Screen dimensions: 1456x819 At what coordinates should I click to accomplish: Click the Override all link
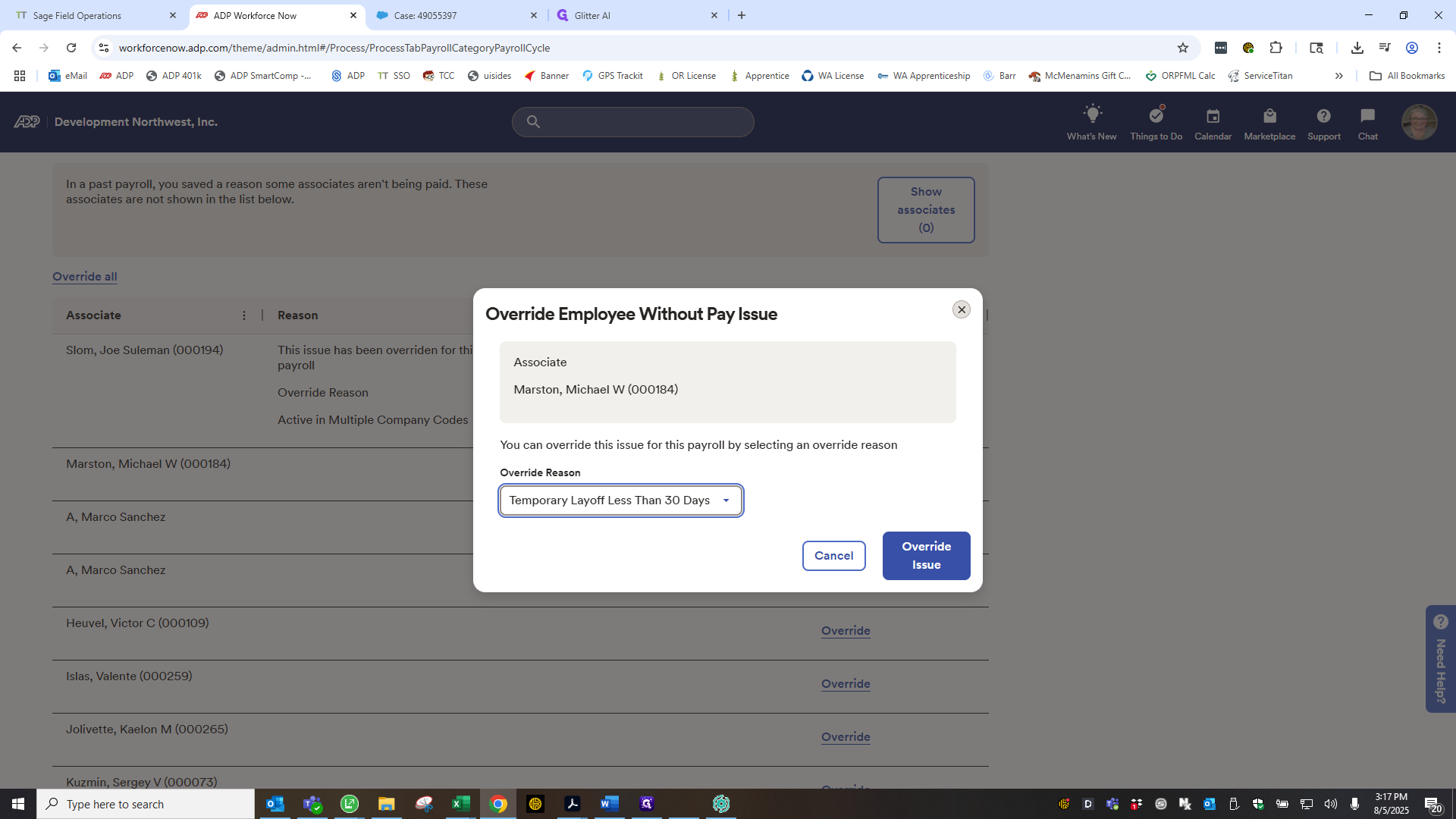(x=85, y=277)
